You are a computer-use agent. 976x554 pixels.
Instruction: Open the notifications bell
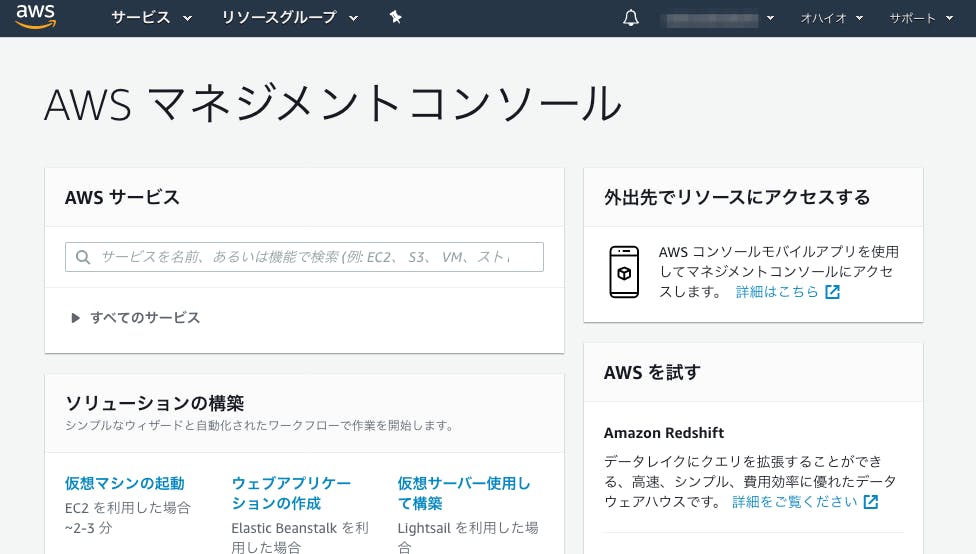(x=630, y=18)
